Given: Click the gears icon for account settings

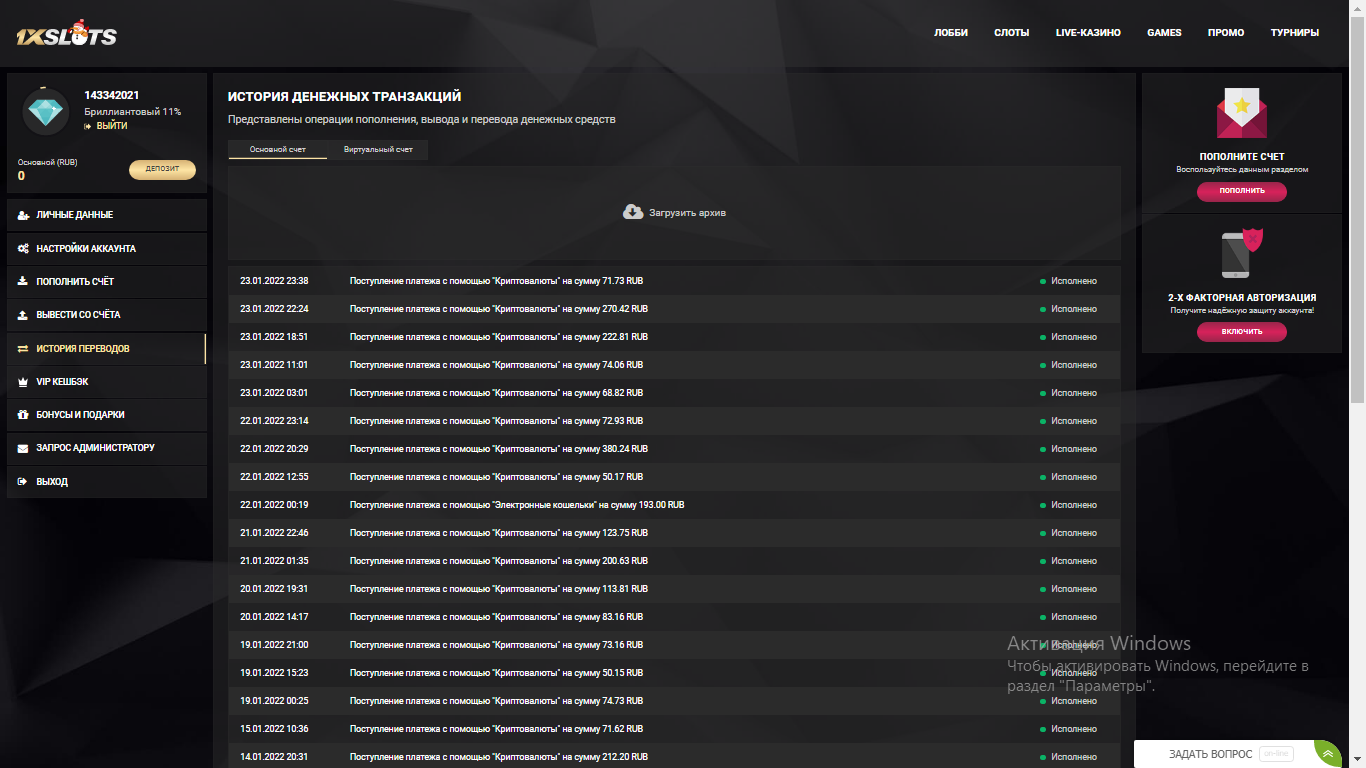Looking at the screenshot, I should click(23, 249).
